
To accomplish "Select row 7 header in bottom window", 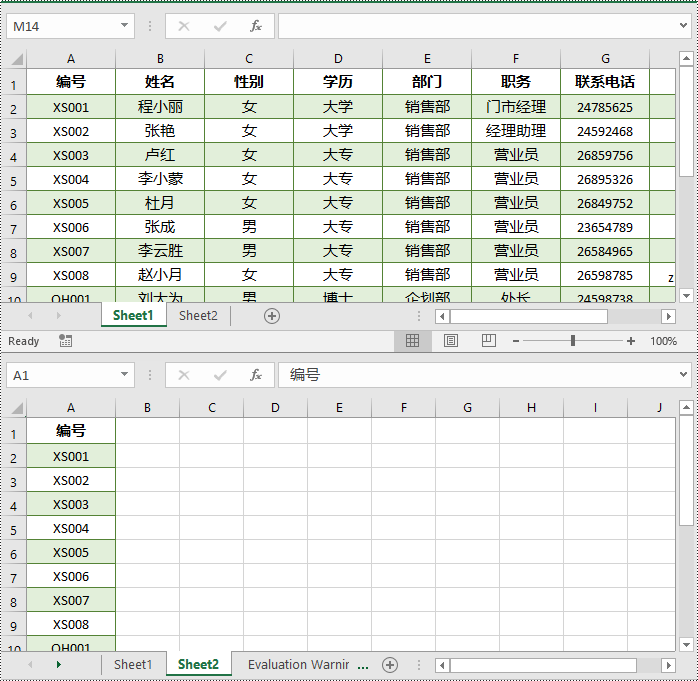I will [x=13, y=578].
